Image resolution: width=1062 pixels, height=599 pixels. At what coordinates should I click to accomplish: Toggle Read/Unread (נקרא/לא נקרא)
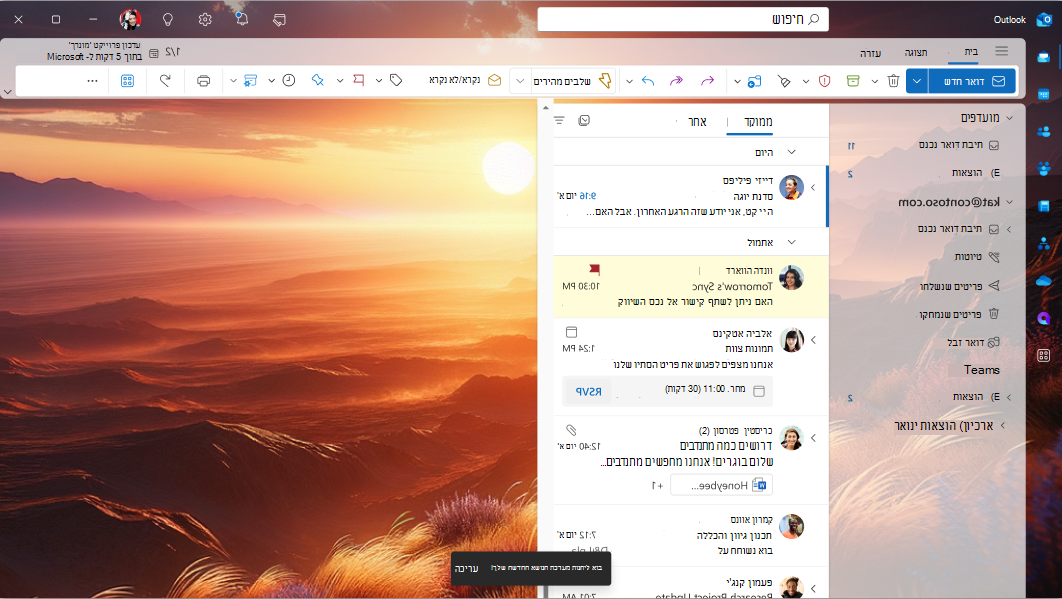(x=465, y=80)
